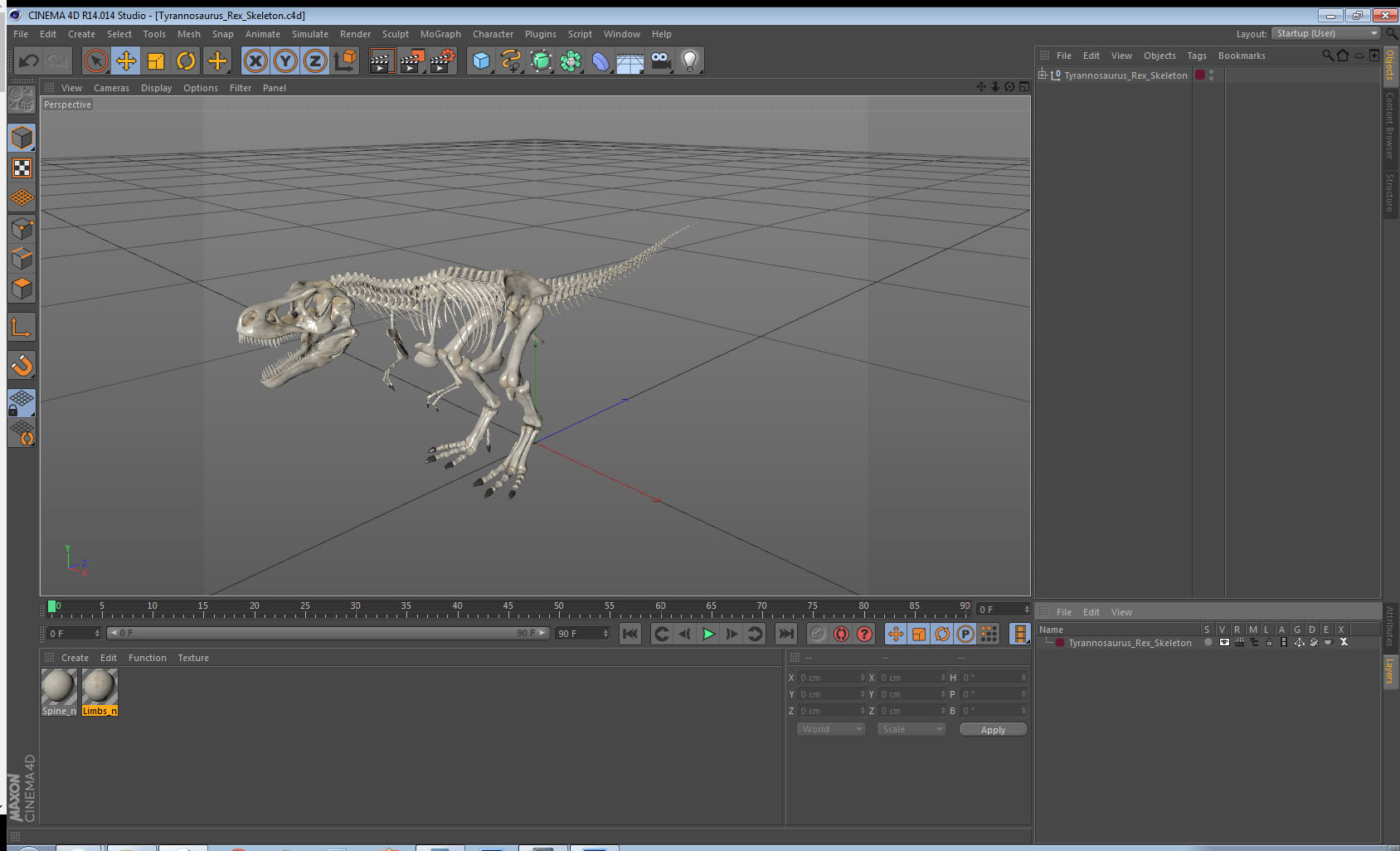Screen dimensions: 1400x851
Task: Toggle autokeying button
Action: tap(841, 634)
